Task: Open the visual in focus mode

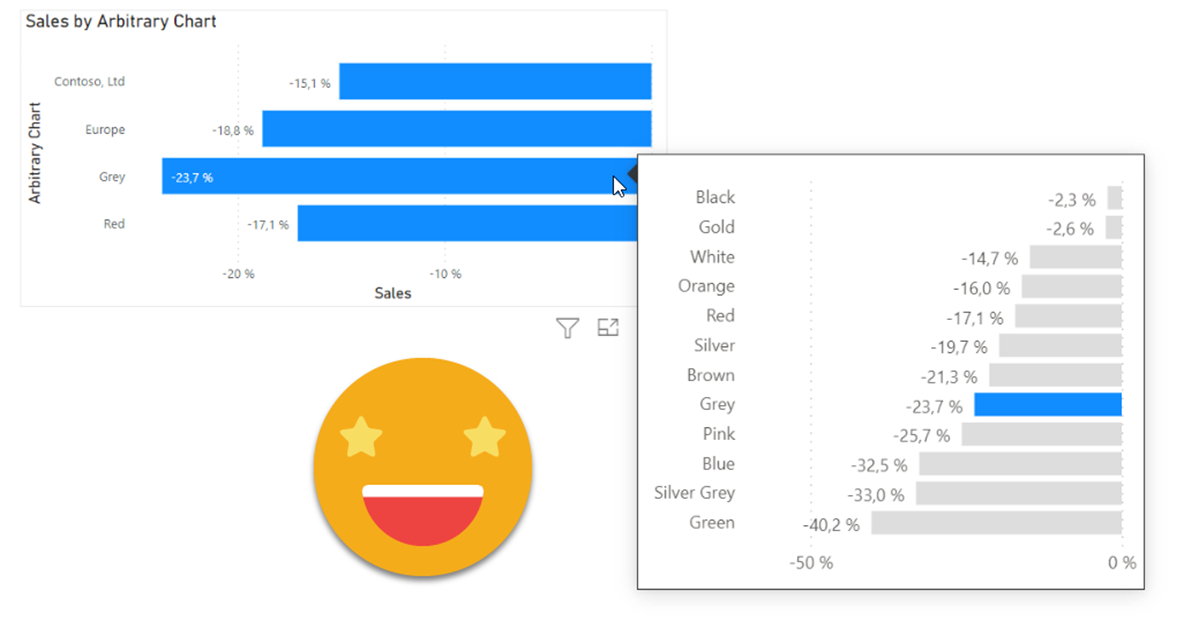Action: (x=608, y=327)
